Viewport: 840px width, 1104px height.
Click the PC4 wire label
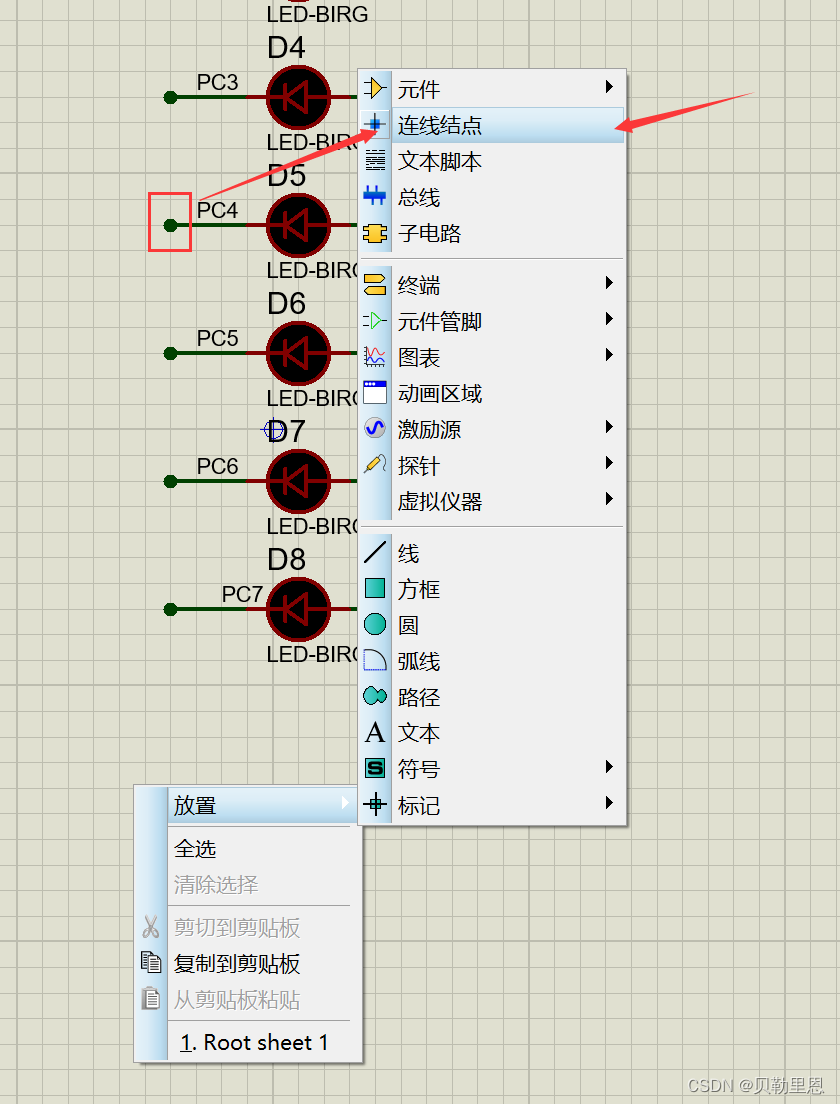(x=218, y=211)
